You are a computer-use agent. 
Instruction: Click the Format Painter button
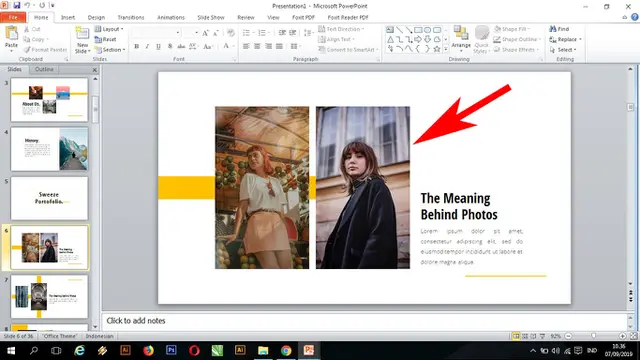tap(45, 50)
